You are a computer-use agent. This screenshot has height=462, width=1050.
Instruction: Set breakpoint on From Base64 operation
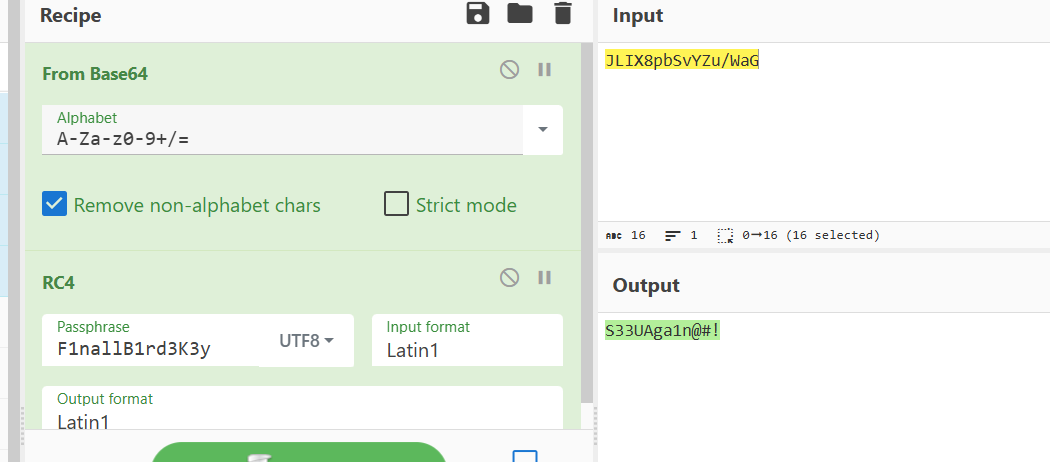coord(545,70)
